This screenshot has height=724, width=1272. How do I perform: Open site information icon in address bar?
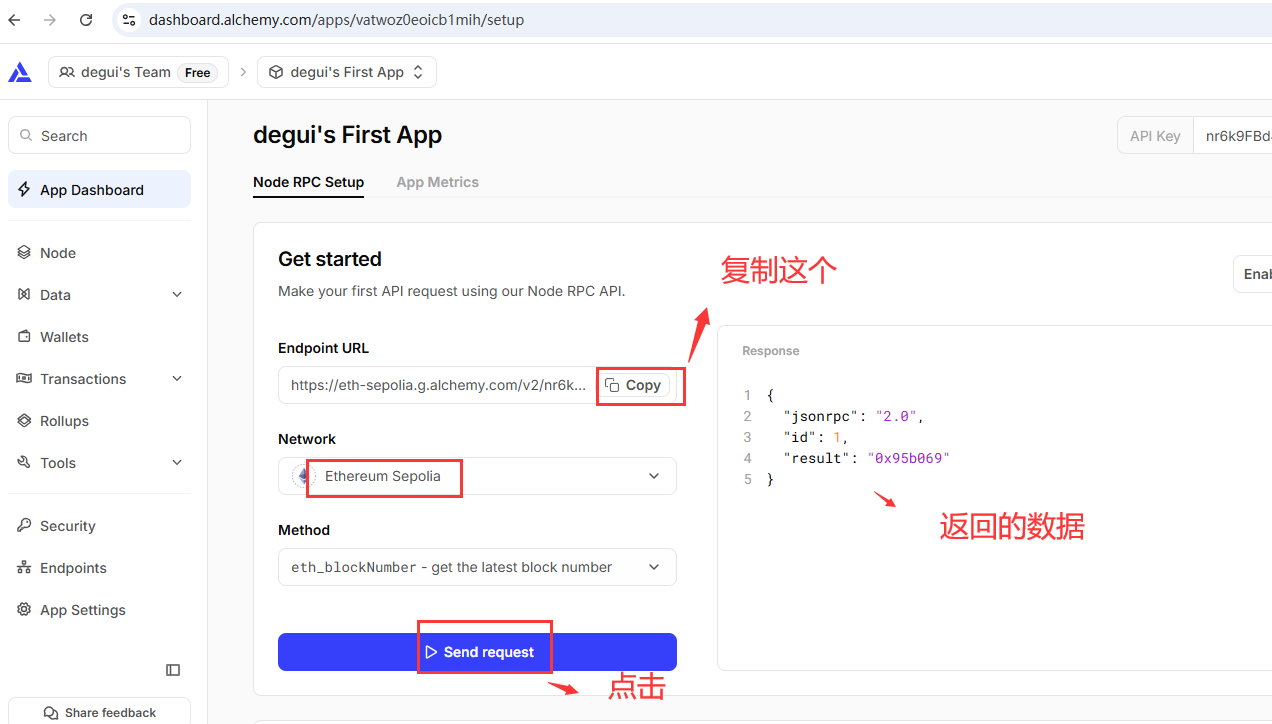click(x=128, y=19)
